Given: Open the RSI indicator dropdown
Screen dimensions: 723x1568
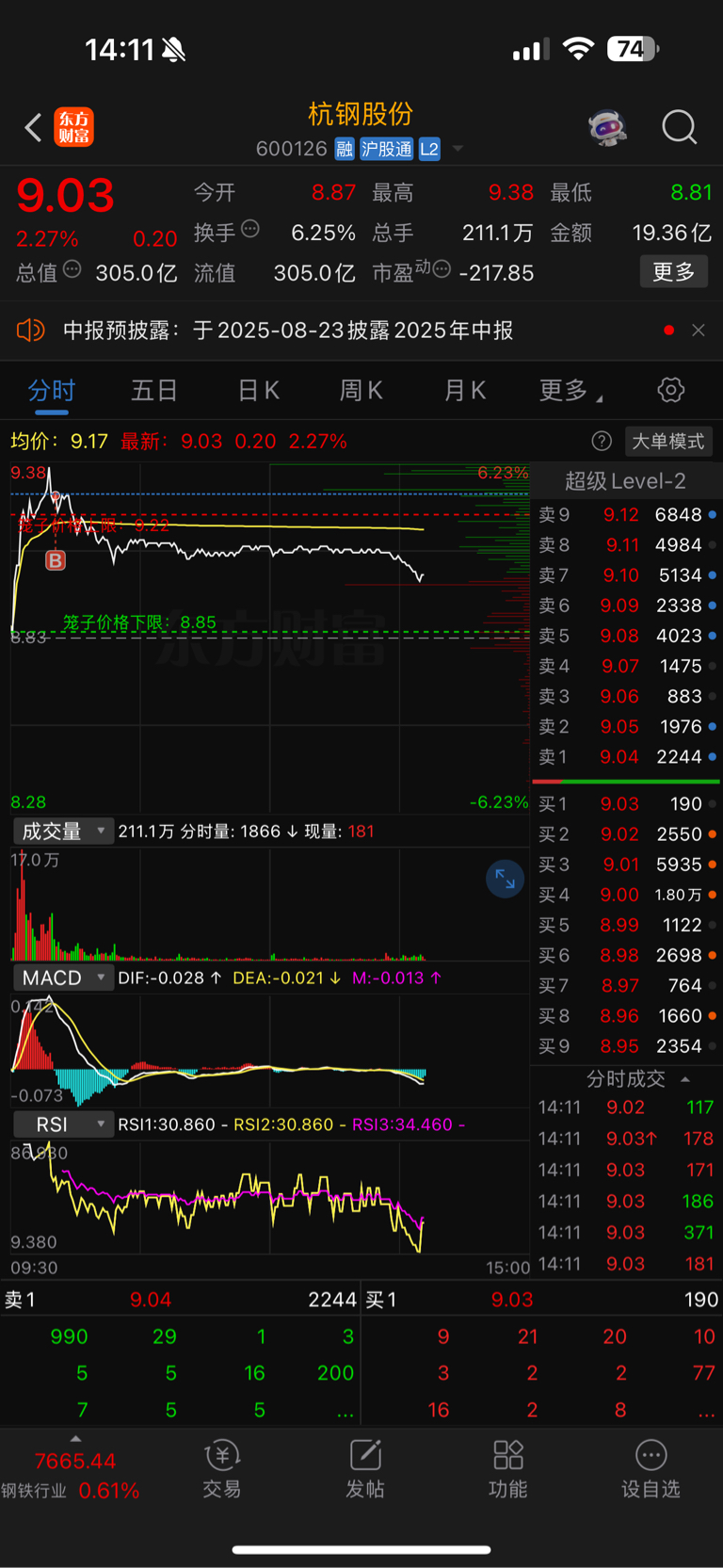Looking at the screenshot, I should (63, 1124).
